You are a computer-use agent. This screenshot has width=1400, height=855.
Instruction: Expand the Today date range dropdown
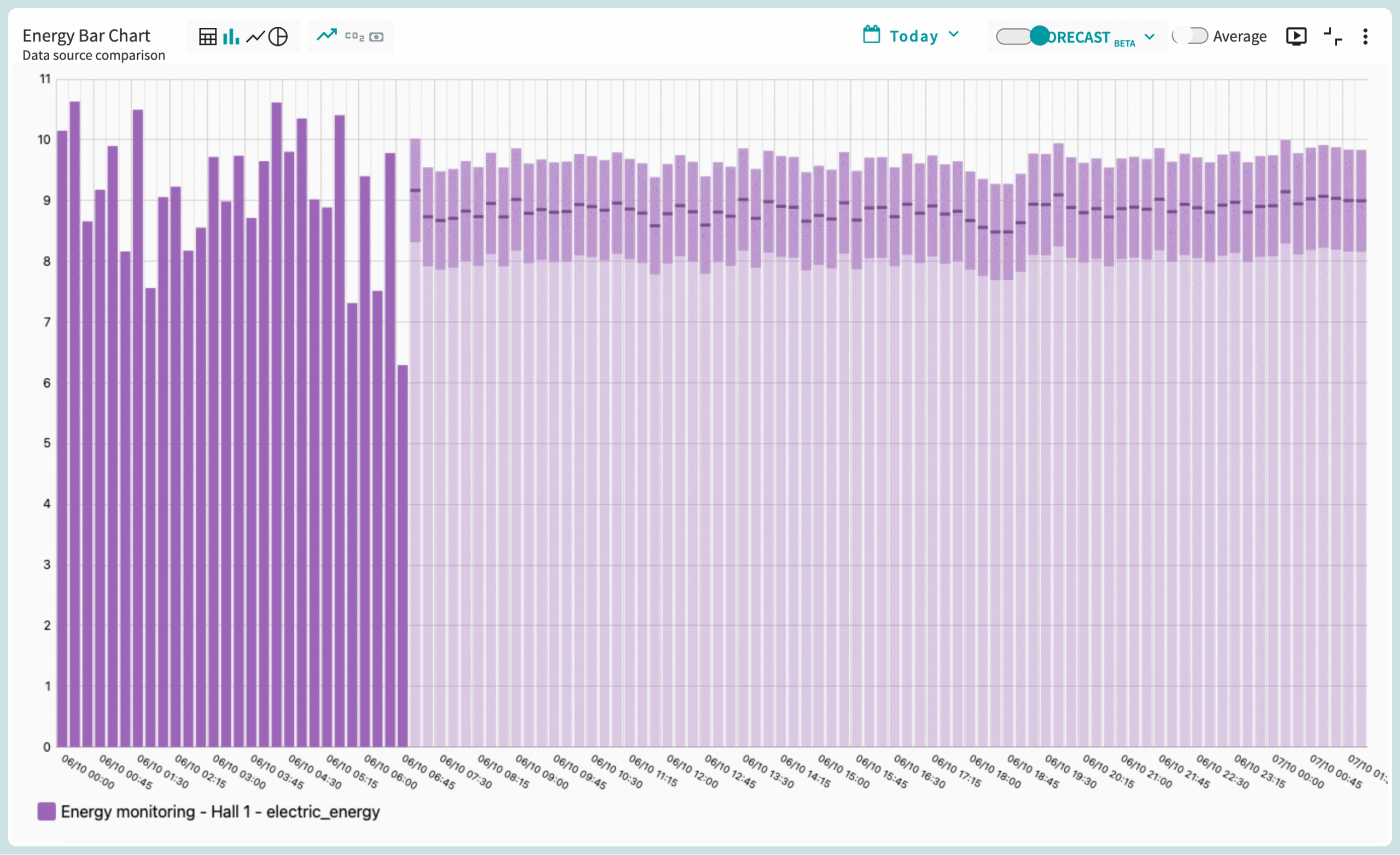tap(954, 34)
